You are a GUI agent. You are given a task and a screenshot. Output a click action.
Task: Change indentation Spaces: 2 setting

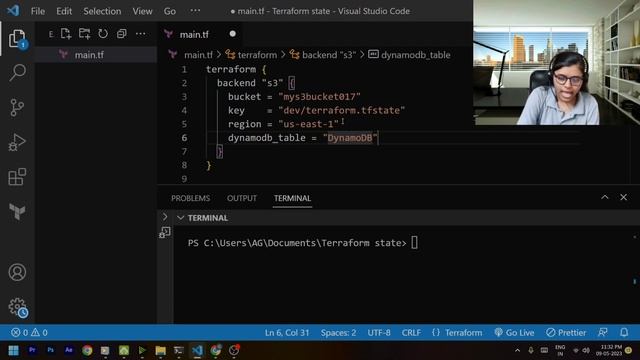[x=338, y=333]
